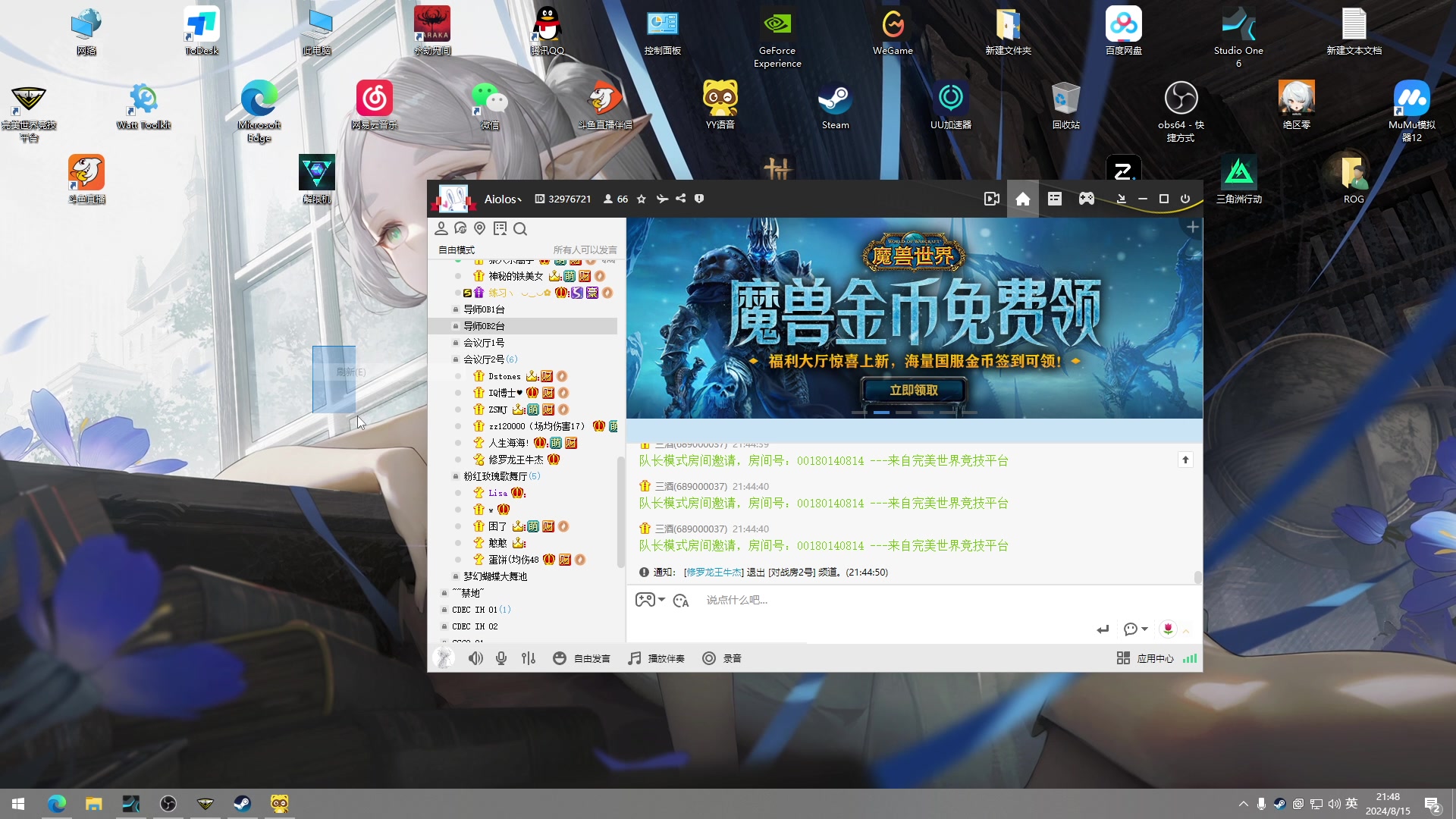
Task: Click the report shield icon in YY header
Action: coord(699,199)
